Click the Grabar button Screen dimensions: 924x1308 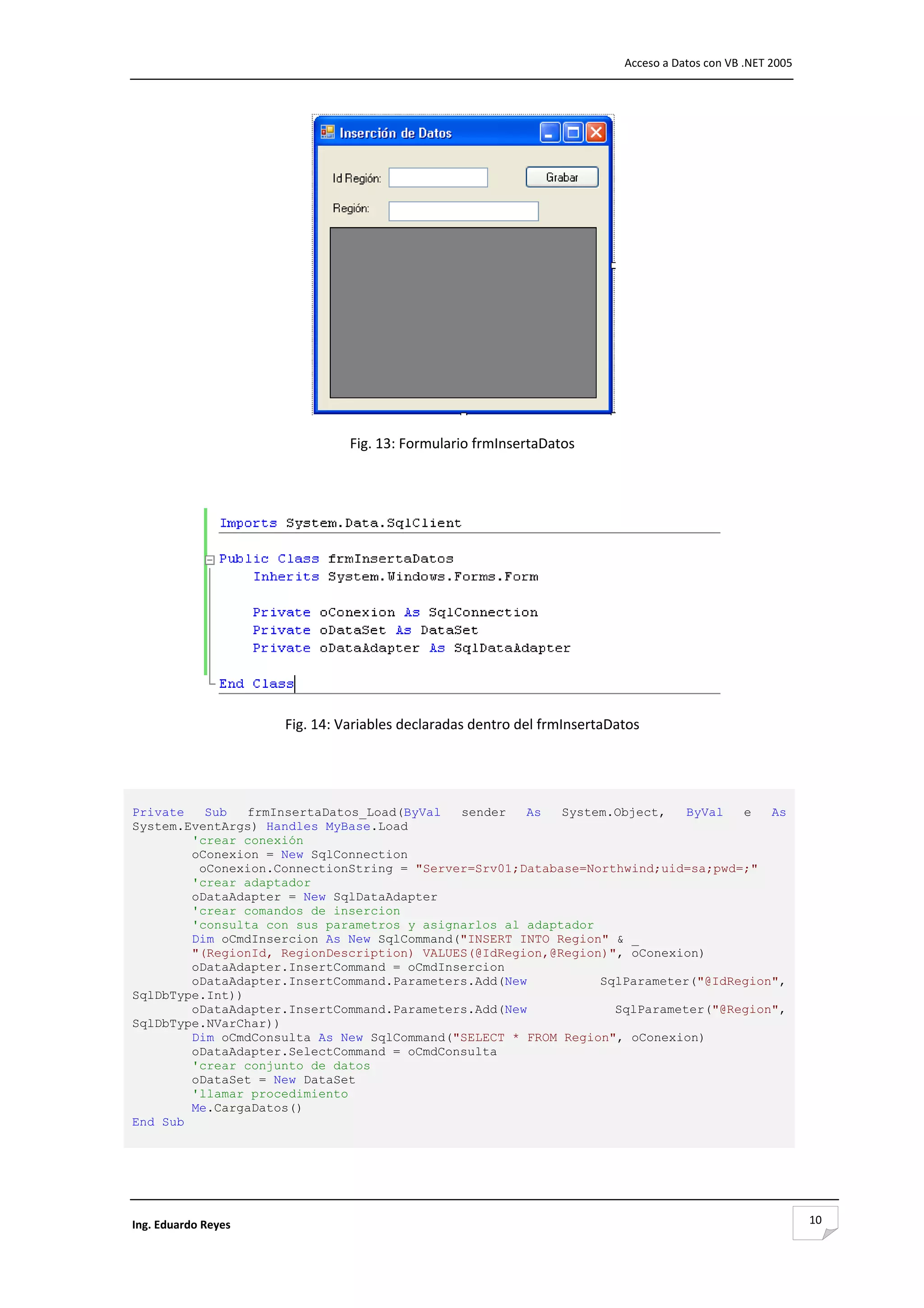(x=561, y=177)
